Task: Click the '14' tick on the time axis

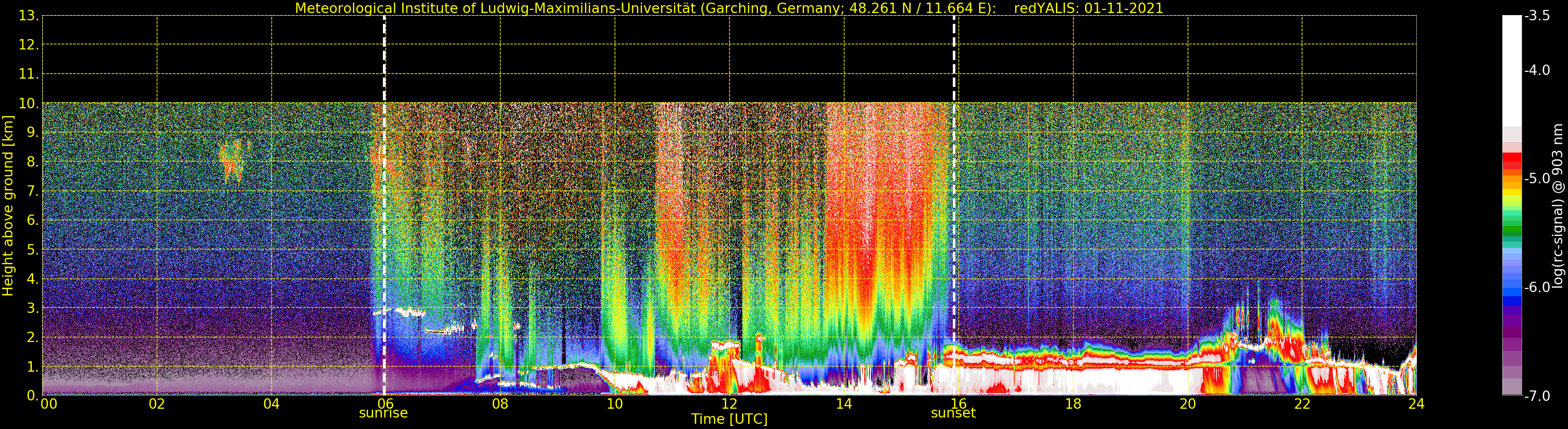Action: coord(844,404)
